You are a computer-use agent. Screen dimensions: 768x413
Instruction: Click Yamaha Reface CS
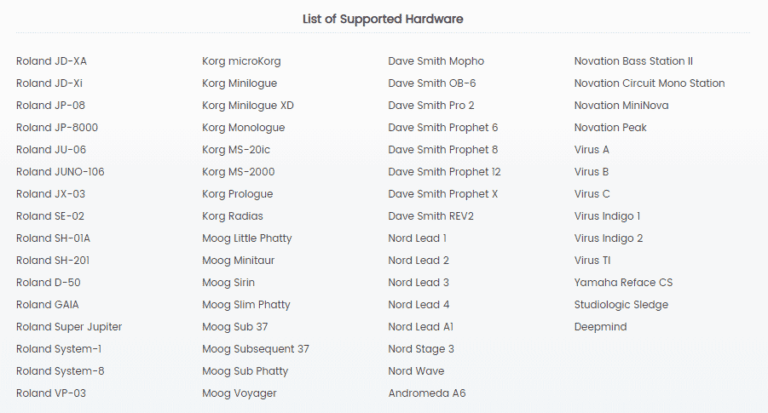coord(623,282)
